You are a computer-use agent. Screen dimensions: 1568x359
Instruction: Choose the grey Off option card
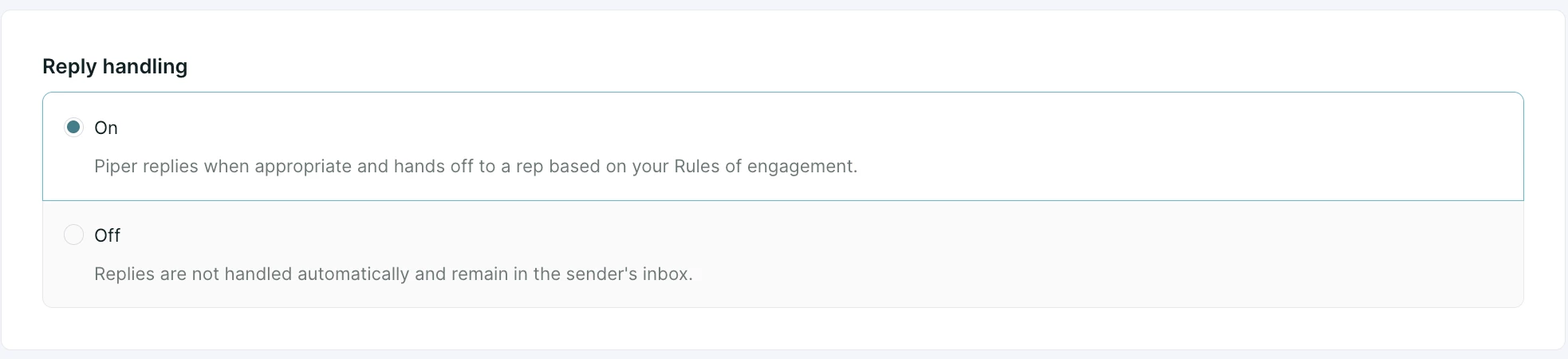[x=783, y=254]
